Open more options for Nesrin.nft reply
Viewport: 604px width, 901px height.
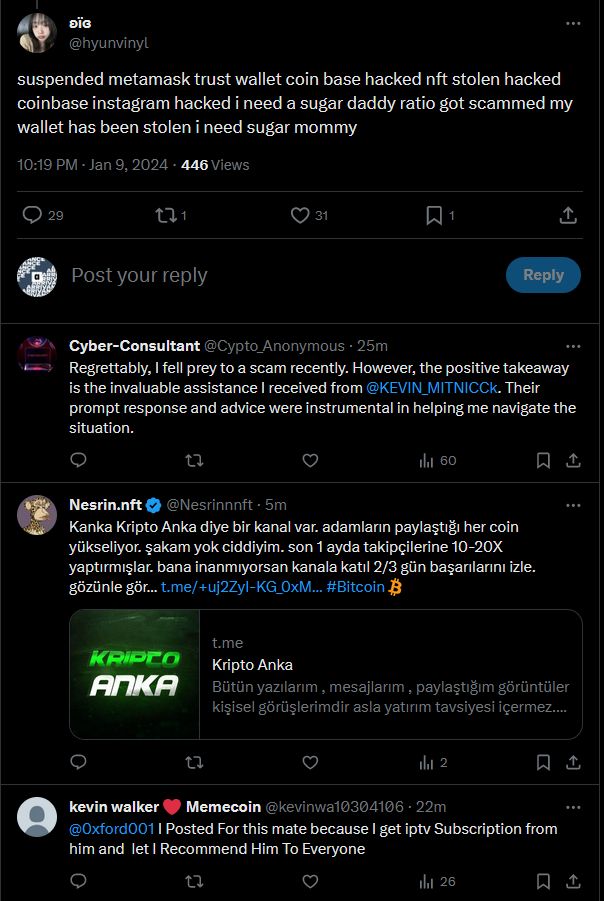point(573,505)
